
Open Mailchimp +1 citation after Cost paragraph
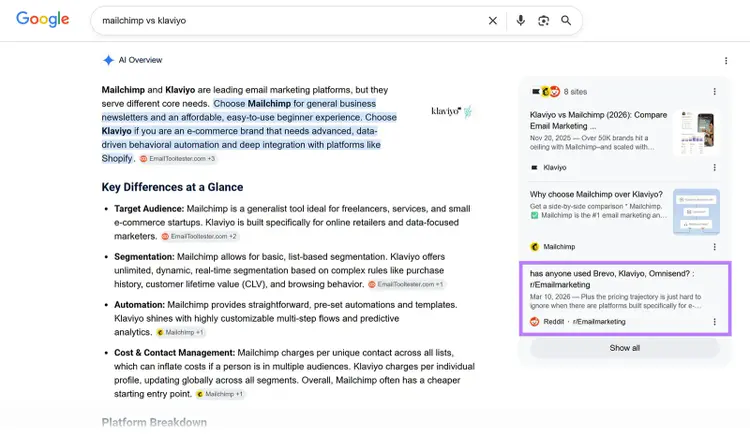(220, 394)
